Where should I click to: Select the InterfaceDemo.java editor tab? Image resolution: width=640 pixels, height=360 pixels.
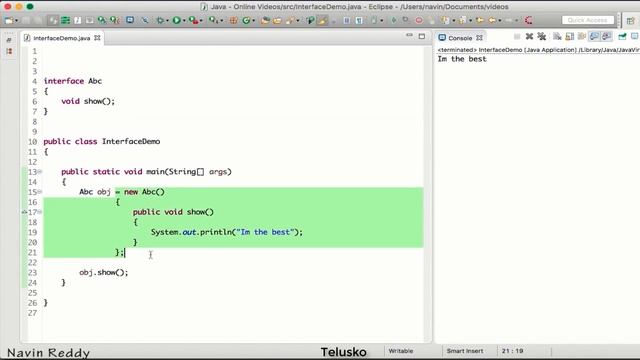[x=61, y=38]
